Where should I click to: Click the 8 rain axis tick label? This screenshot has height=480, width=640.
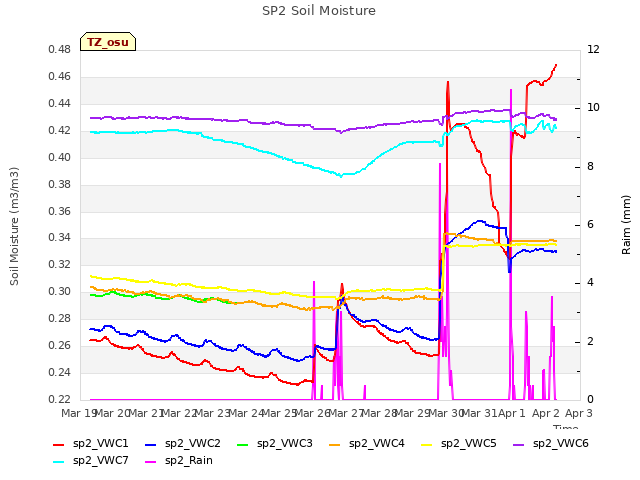coord(591,167)
